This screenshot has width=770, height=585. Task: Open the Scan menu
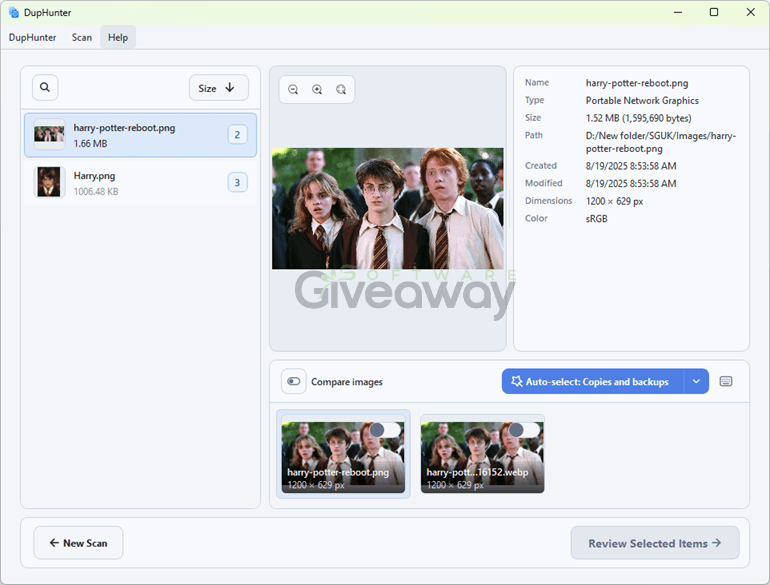(x=82, y=37)
